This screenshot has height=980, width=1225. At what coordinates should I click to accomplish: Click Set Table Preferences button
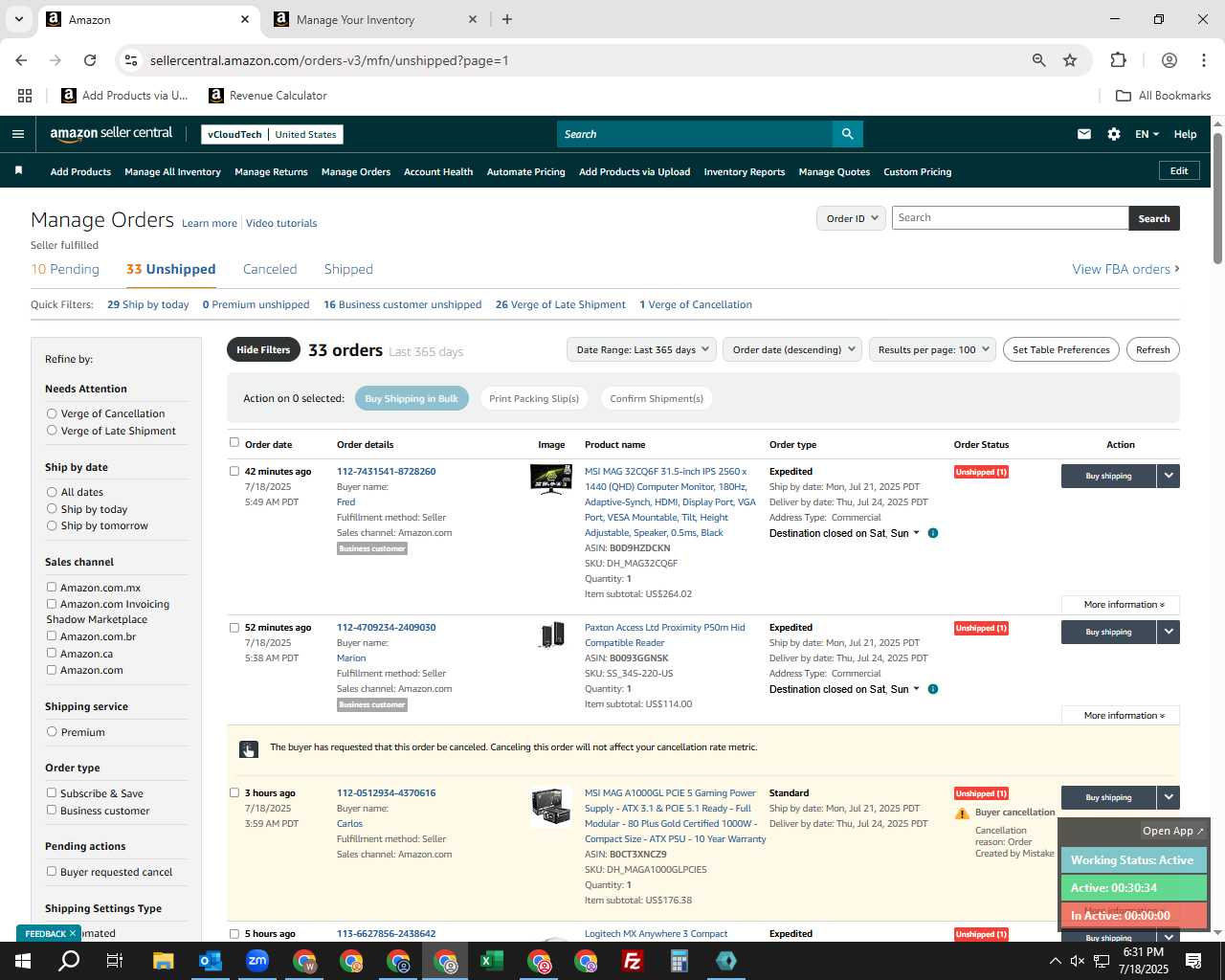[x=1060, y=349]
